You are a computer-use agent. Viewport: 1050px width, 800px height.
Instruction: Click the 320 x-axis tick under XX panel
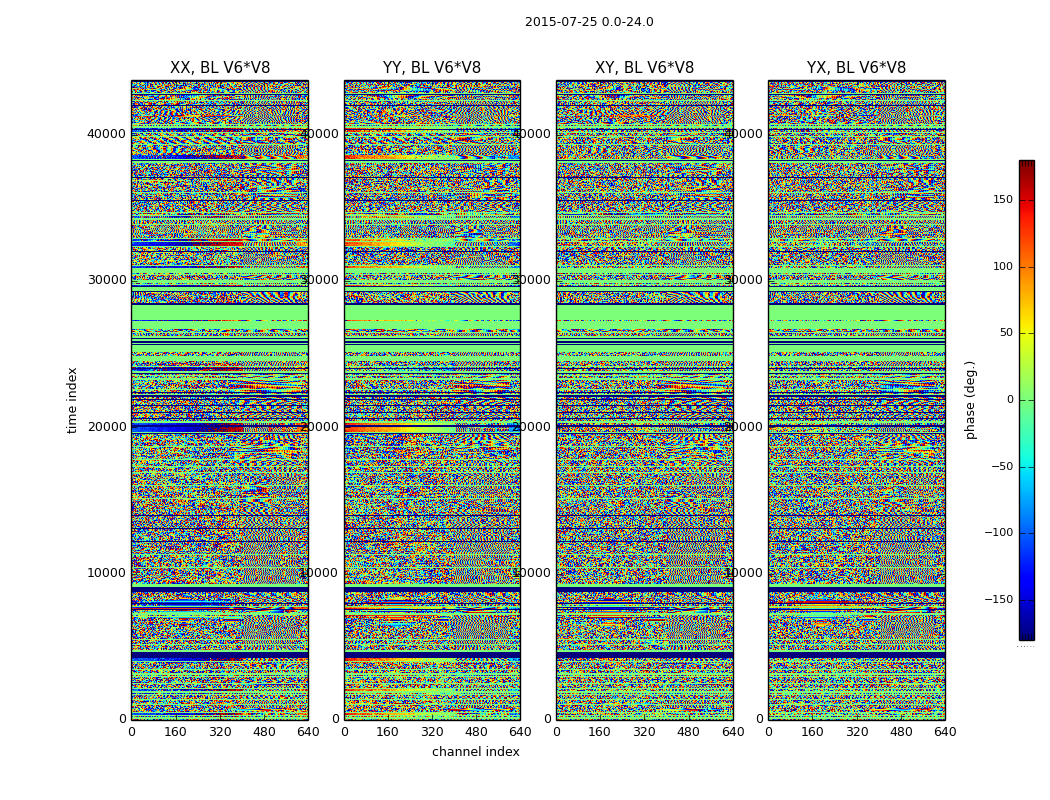(220, 732)
